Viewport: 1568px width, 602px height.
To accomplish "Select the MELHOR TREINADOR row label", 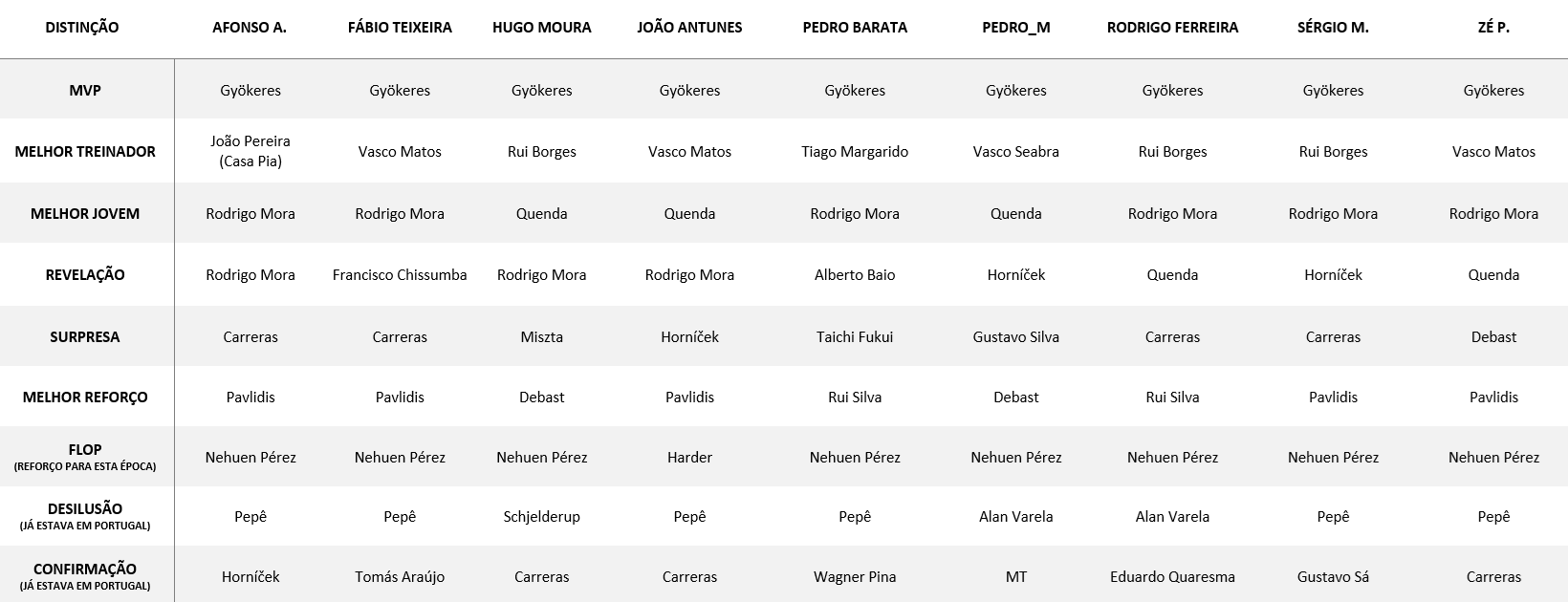I will pos(85,151).
